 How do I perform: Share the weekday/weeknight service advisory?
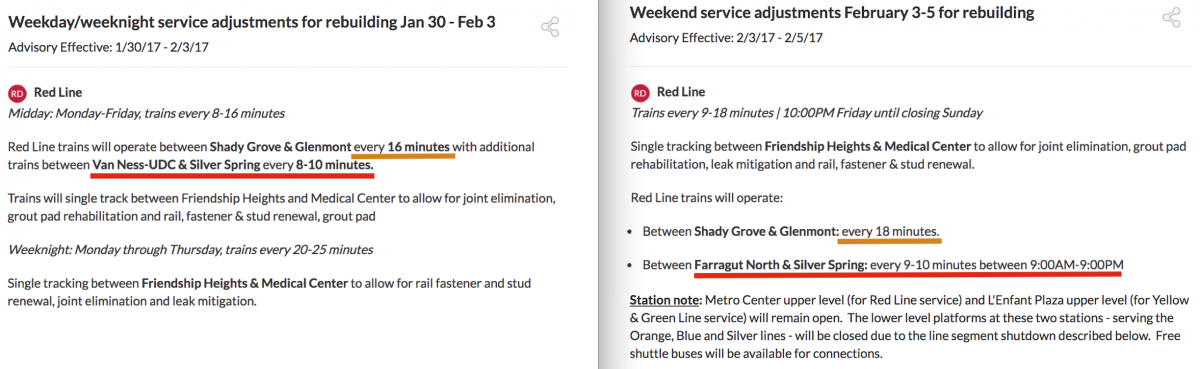549,27
